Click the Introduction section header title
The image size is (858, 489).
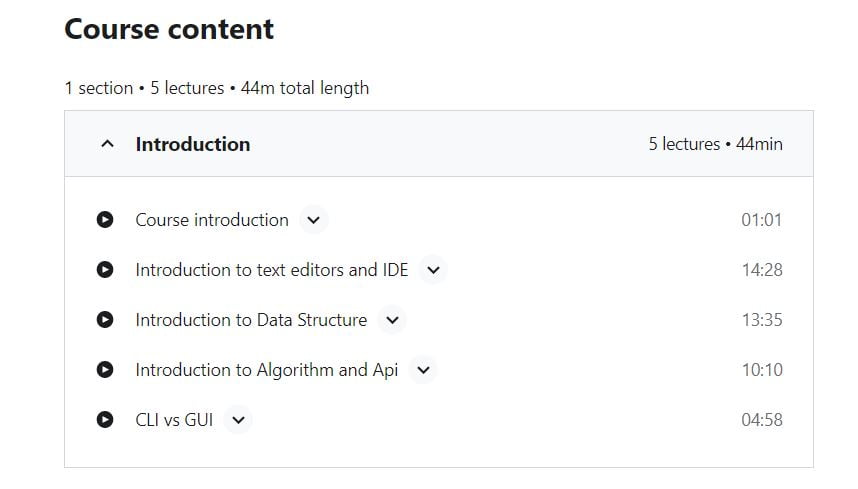193,144
